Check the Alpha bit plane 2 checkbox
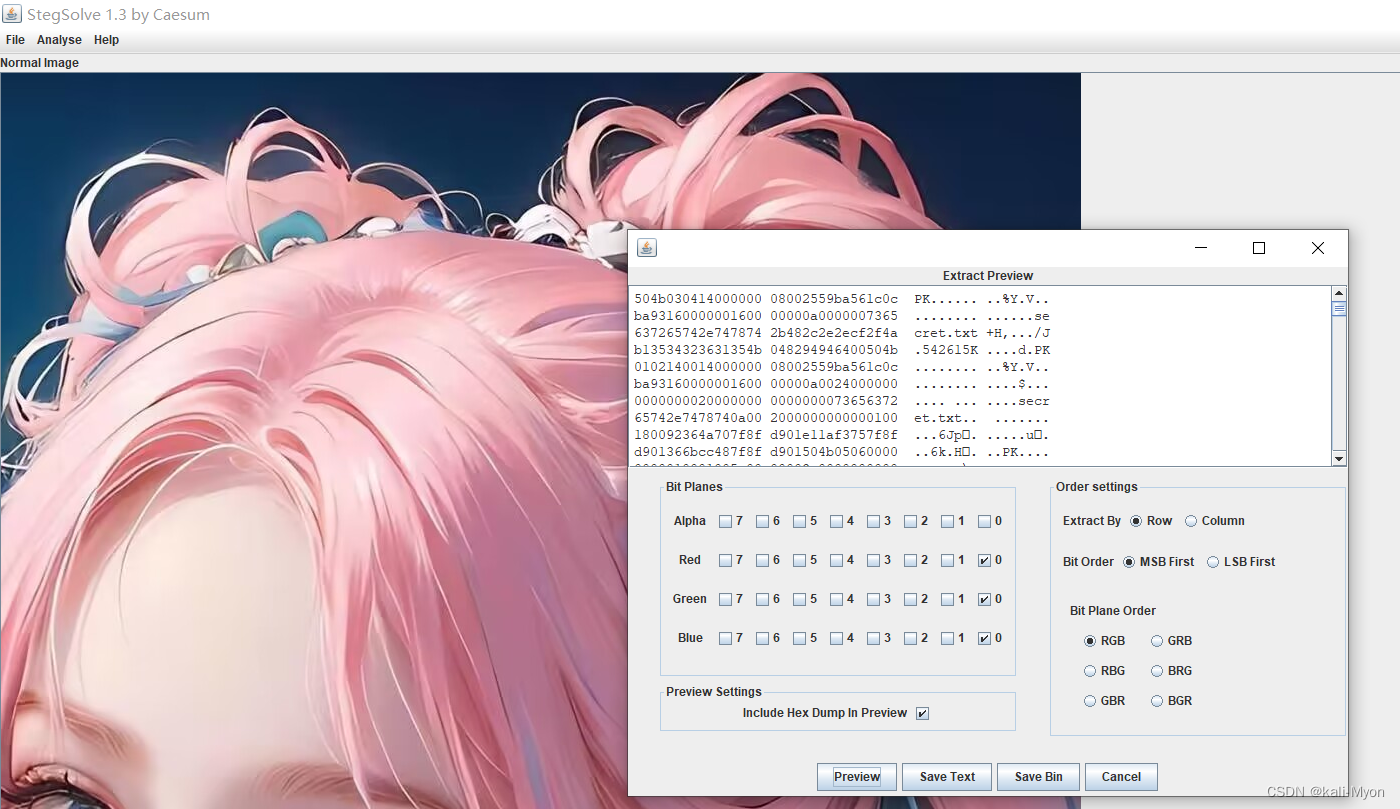This screenshot has width=1400, height=809. pos(910,521)
